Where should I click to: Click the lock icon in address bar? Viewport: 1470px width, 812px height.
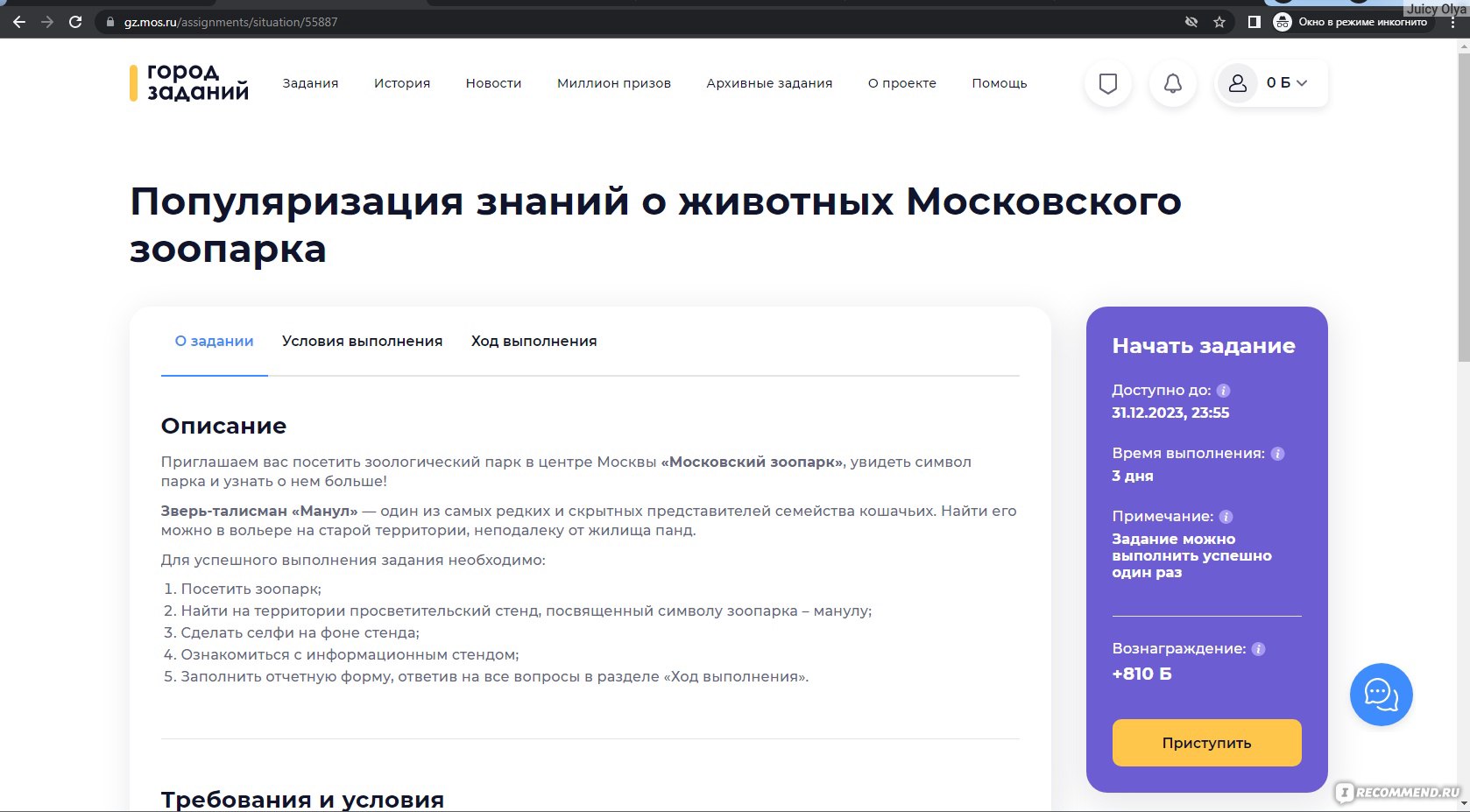tap(110, 23)
